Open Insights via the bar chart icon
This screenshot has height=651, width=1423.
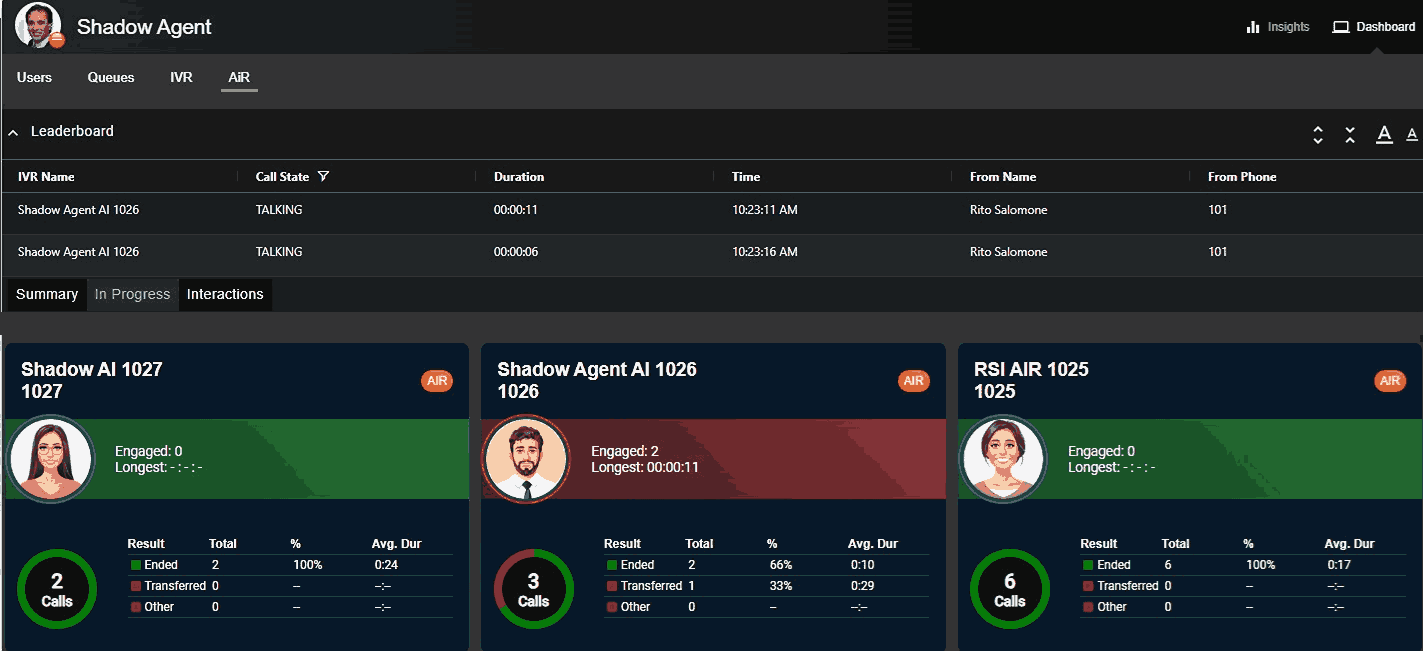click(x=1253, y=27)
